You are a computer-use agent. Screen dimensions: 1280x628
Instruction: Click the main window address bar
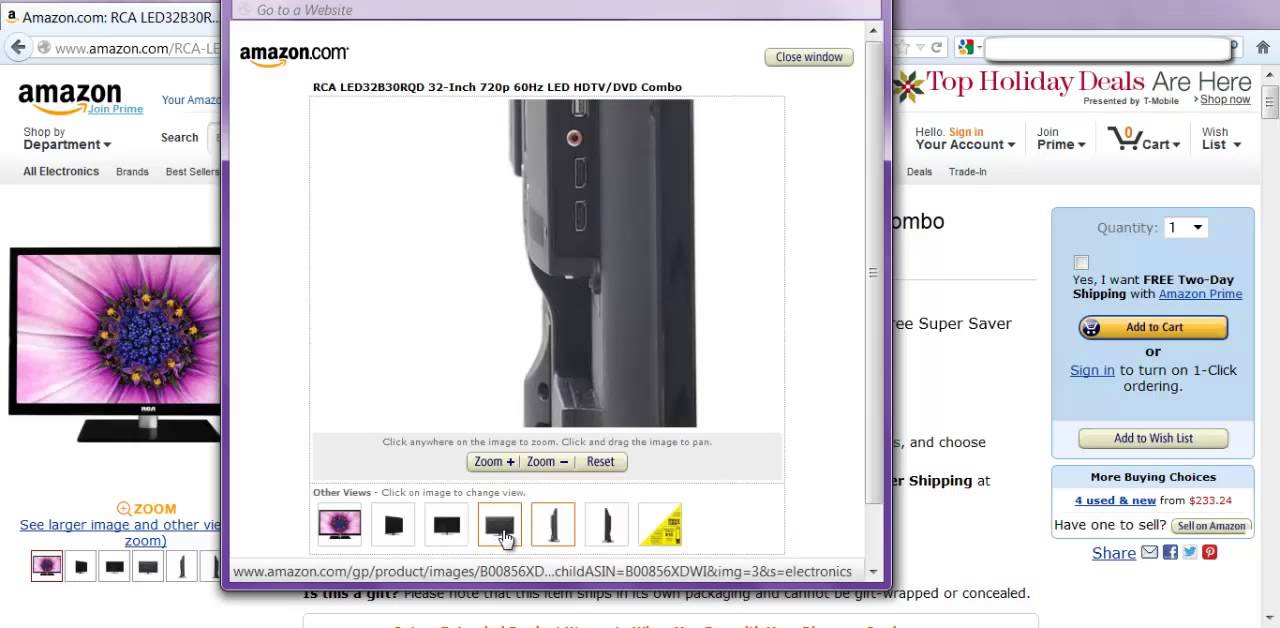(x=137, y=48)
